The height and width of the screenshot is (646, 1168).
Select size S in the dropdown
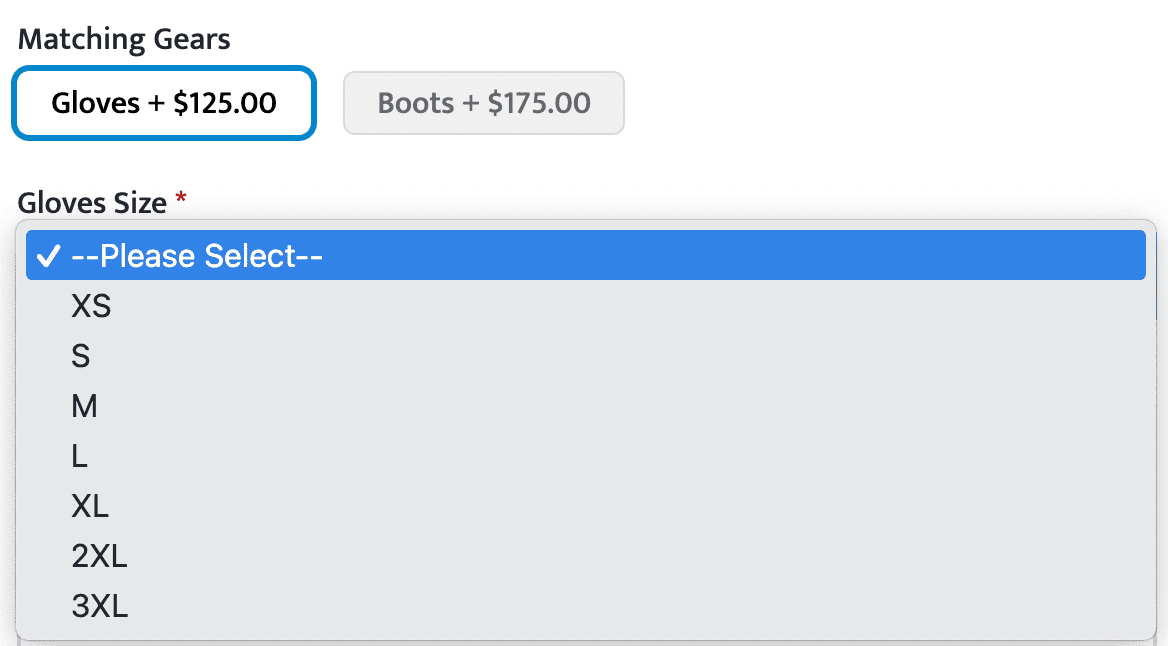81,356
